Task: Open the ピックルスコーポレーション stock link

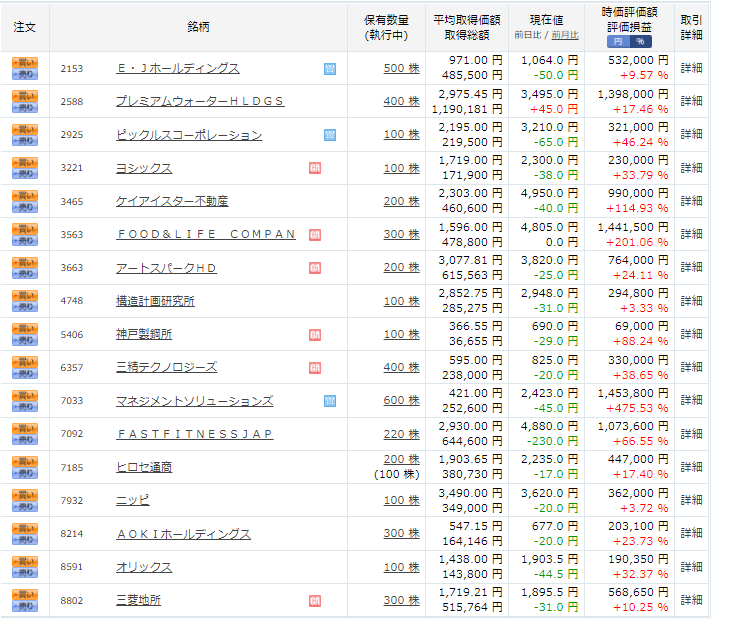Action: pyautogui.click(x=189, y=135)
